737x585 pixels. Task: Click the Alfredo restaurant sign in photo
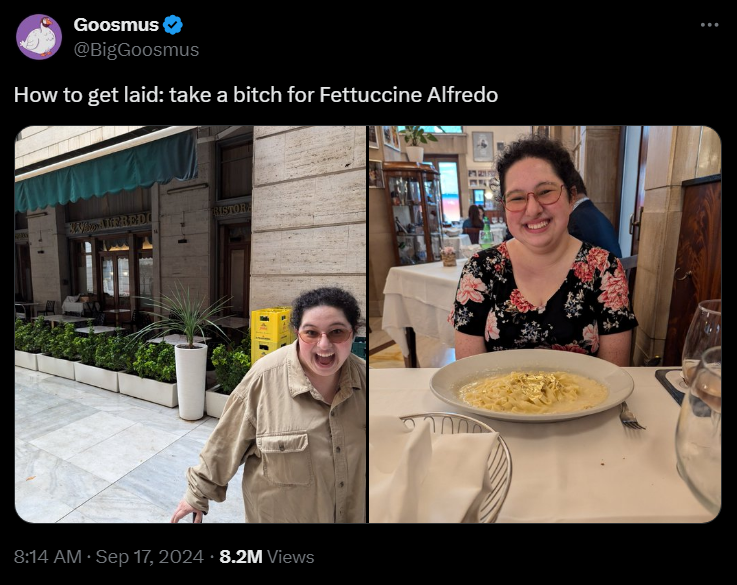point(109,225)
